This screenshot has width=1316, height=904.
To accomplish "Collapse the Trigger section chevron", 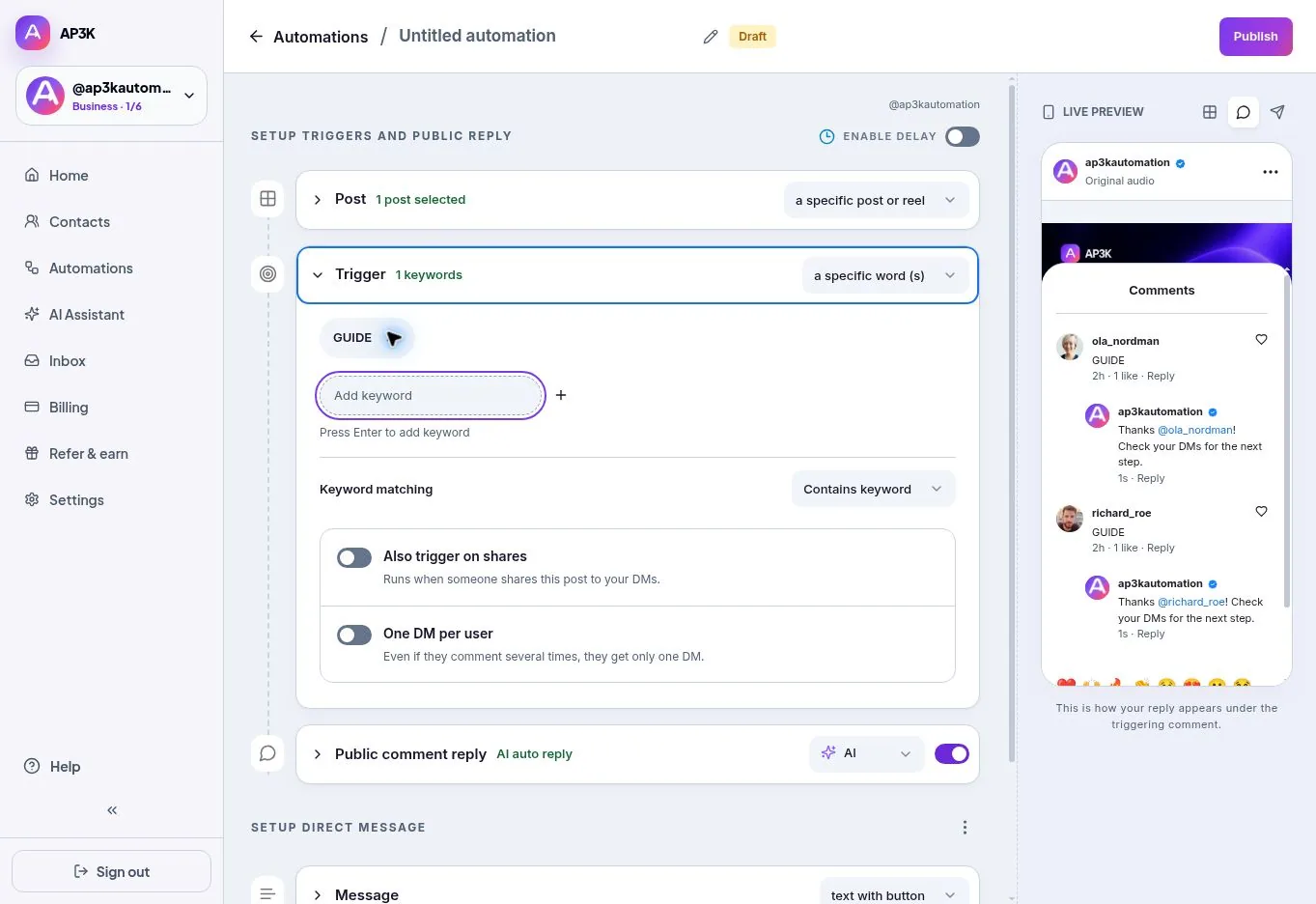I will 318,275.
